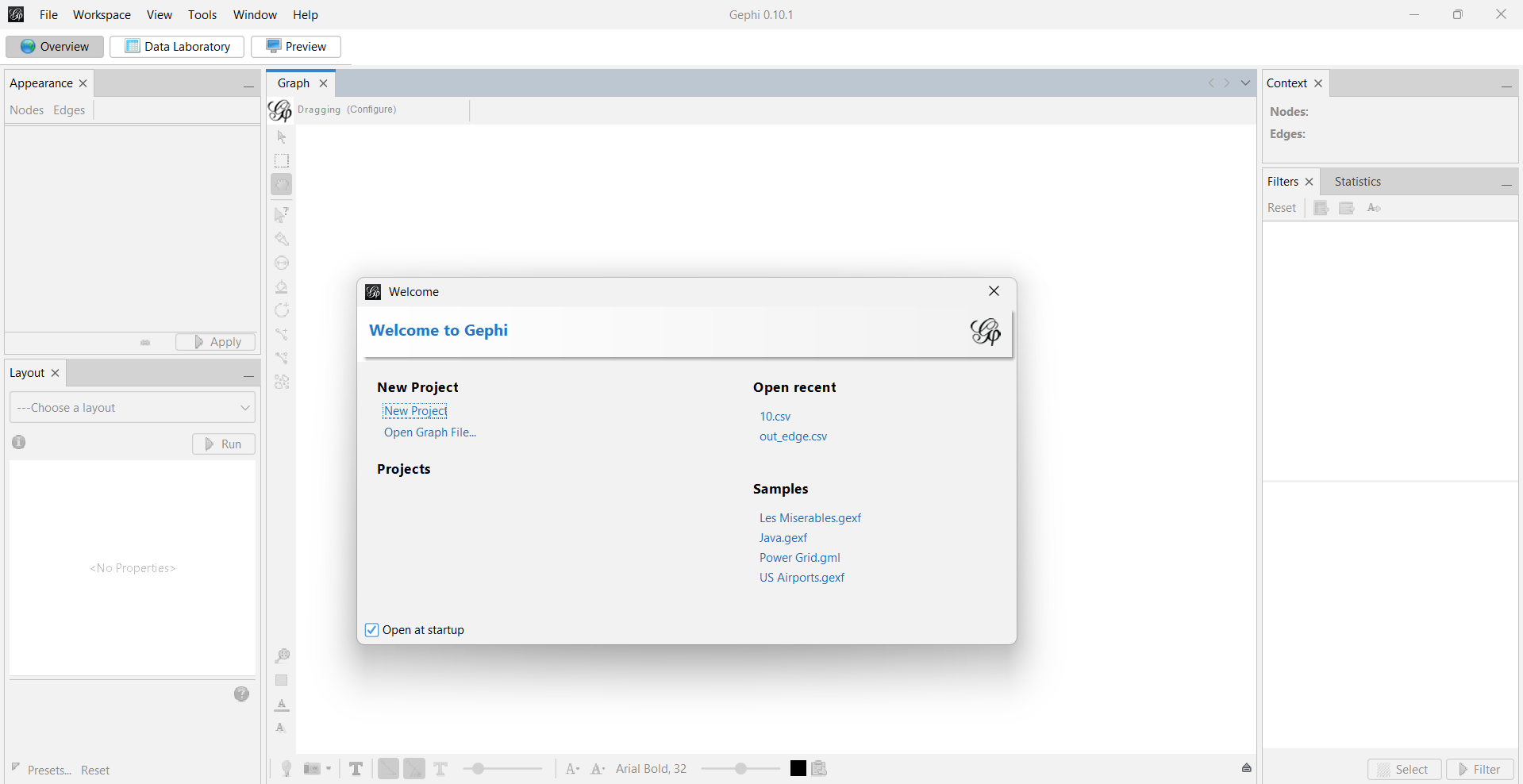The height and width of the screenshot is (784, 1523).
Task: Expand the bottom settings panel arrow
Action: pos(1247,767)
